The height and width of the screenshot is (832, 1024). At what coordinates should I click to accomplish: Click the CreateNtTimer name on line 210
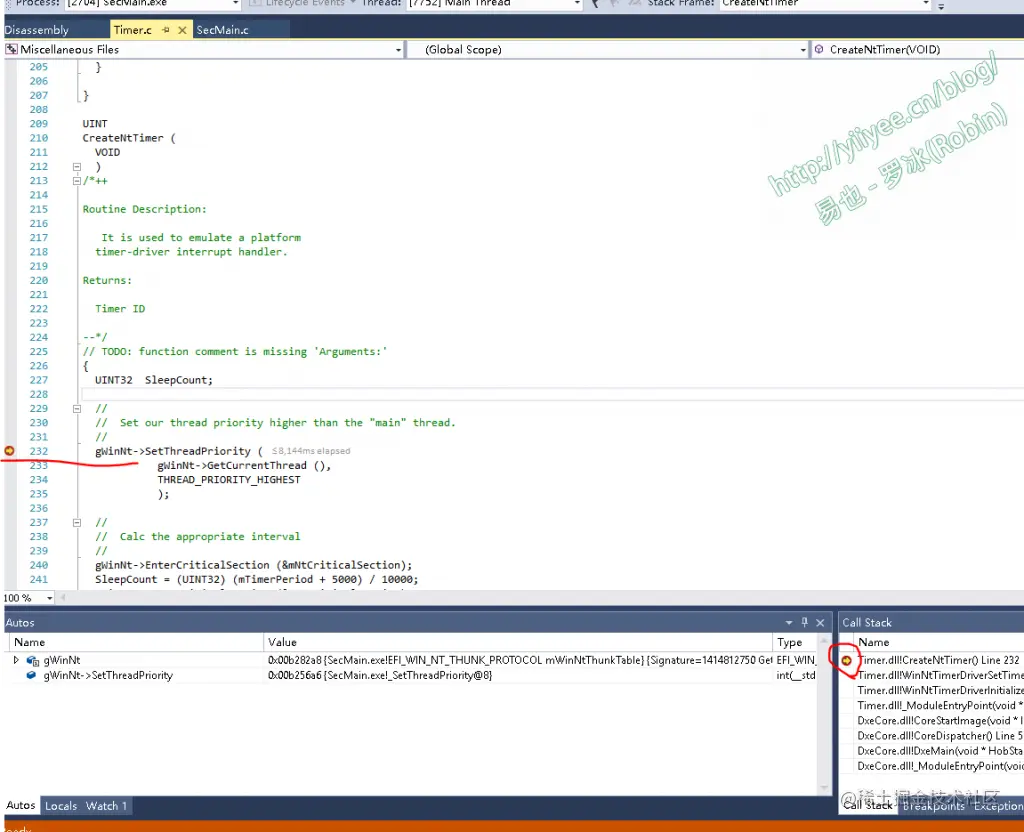[123, 138]
